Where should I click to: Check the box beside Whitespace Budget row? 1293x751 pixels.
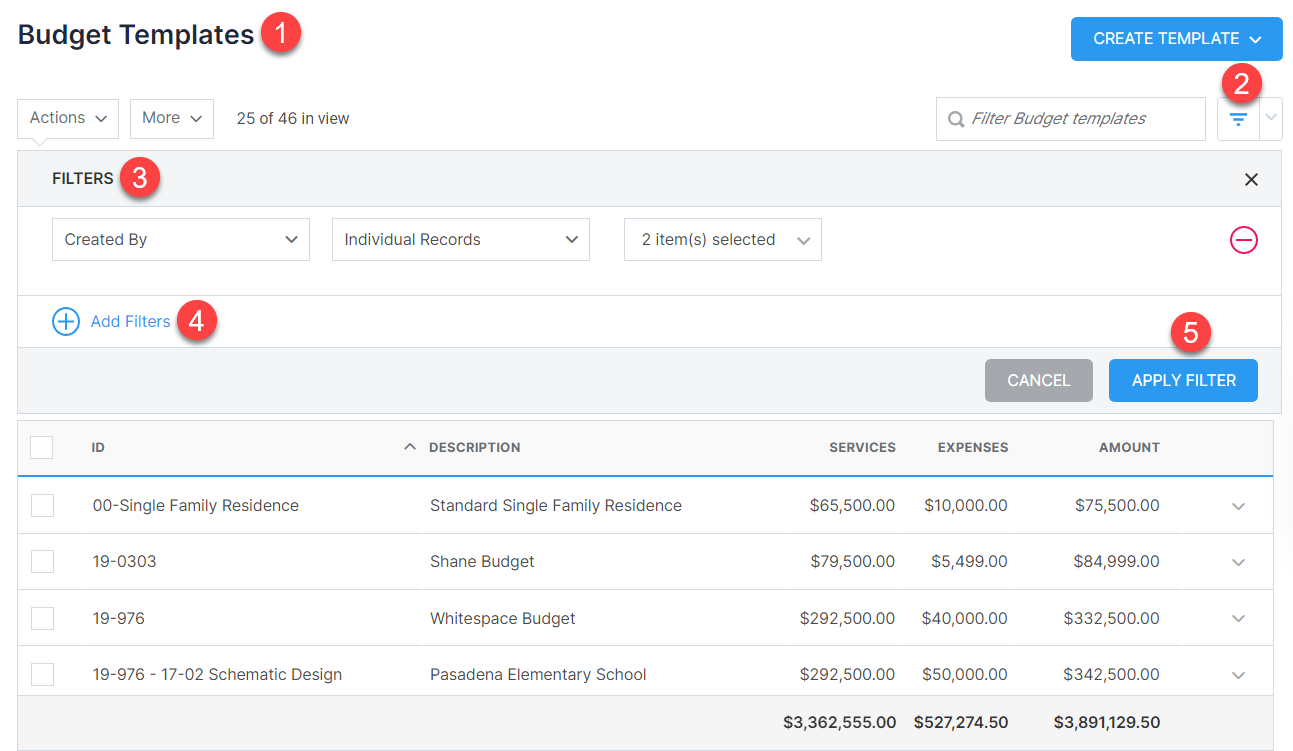pyautogui.click(x=41, y=618)
